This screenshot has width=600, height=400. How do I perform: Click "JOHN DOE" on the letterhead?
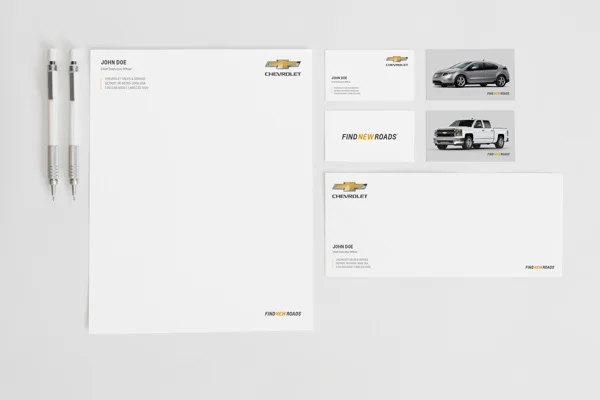114,62
